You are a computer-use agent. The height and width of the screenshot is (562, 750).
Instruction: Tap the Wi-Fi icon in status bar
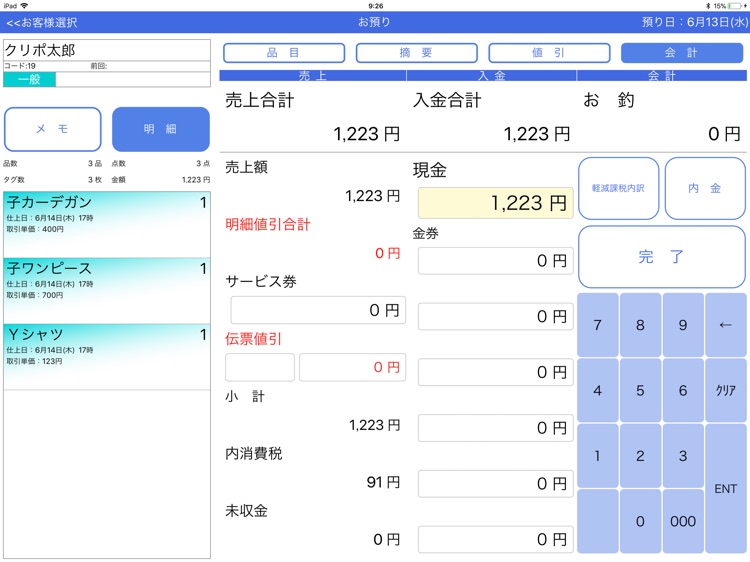pyautogui.click(x=24, y=6)
